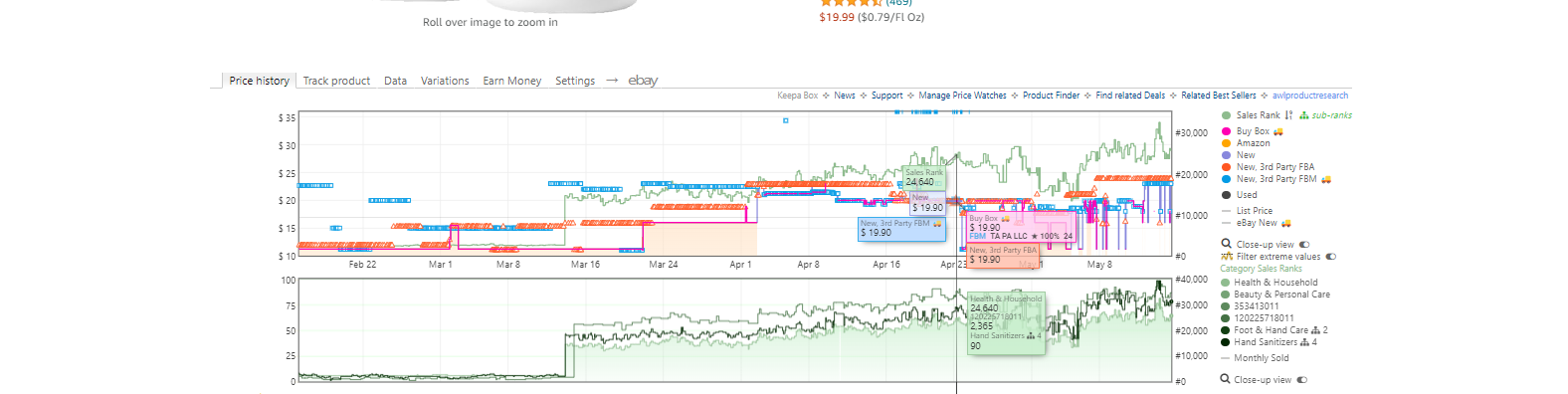Click hierarchy icon beside Foot & Hand Care
Screen dimensions: 1568x394
click(1315, 330)
